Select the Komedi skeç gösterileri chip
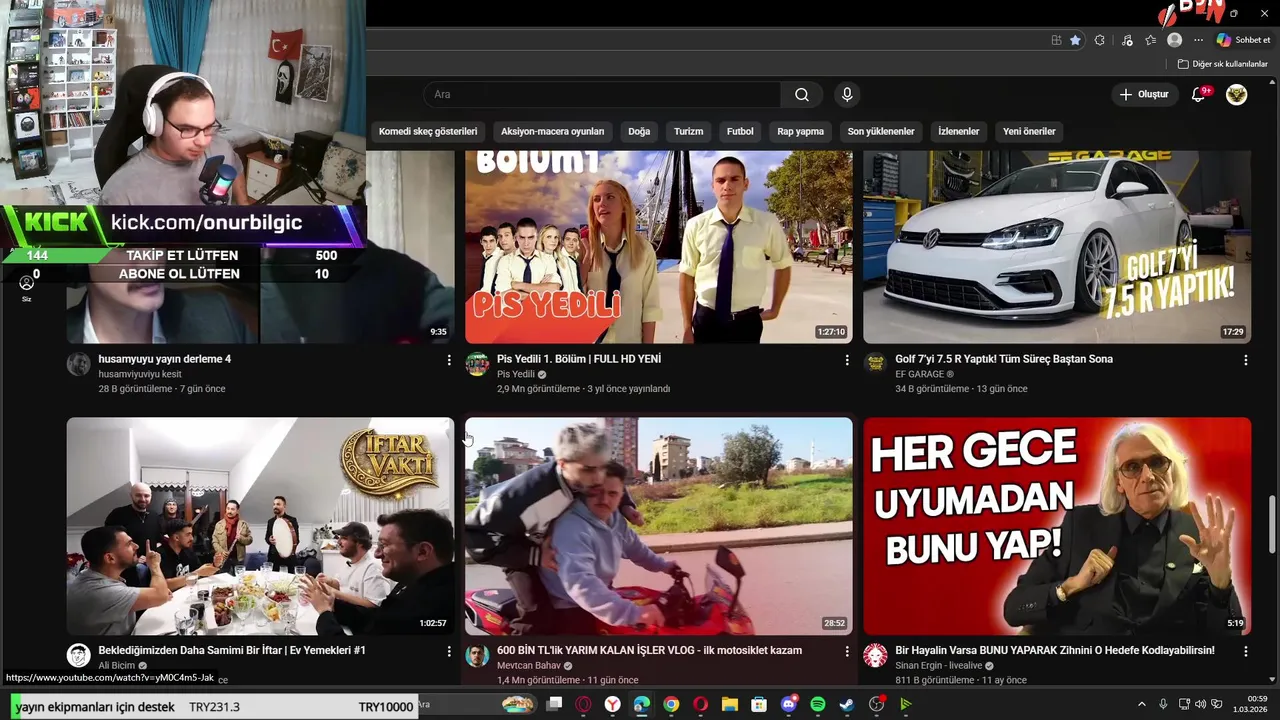 (428, 131)
